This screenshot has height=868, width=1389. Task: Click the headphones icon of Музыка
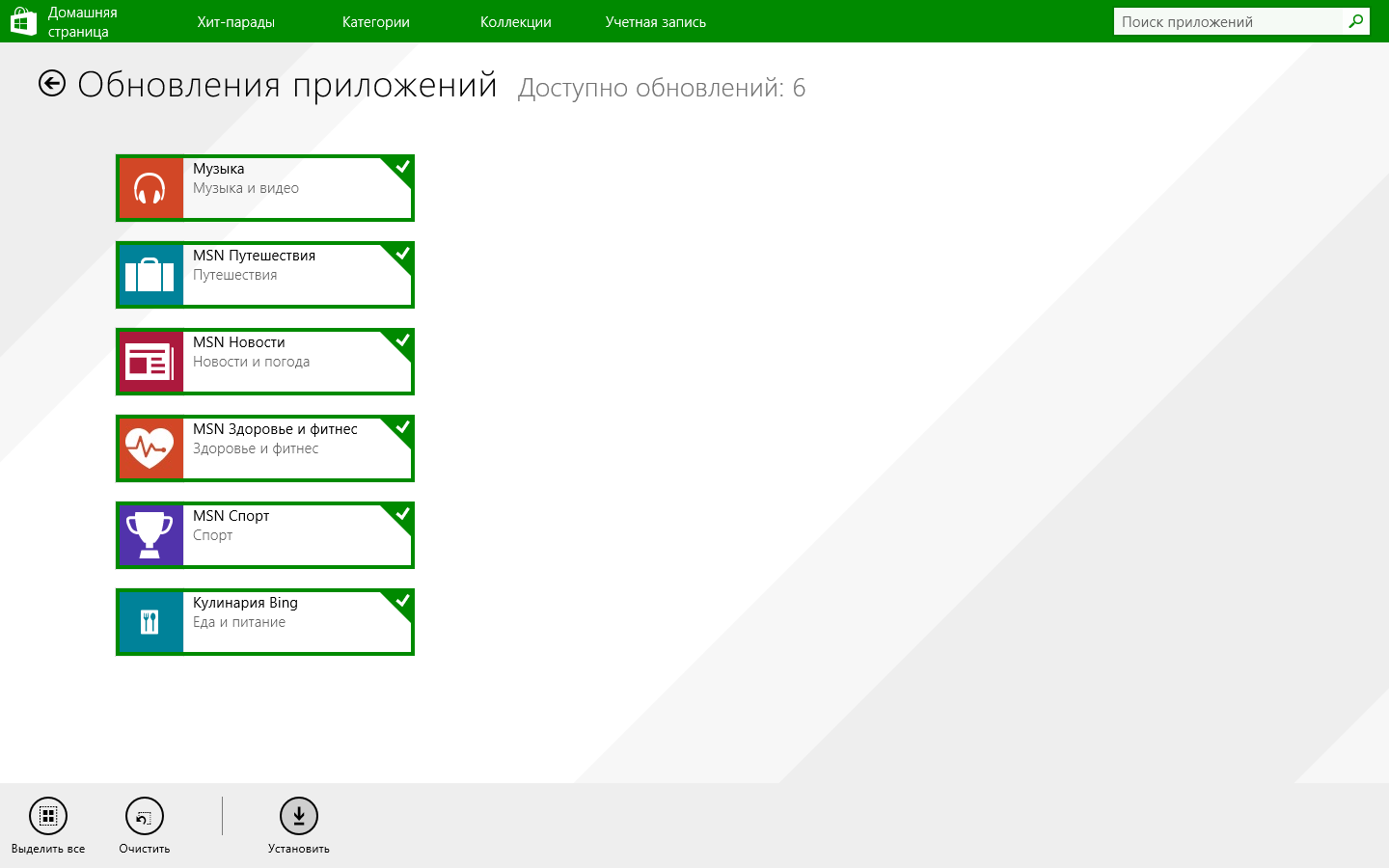point(150,188)
